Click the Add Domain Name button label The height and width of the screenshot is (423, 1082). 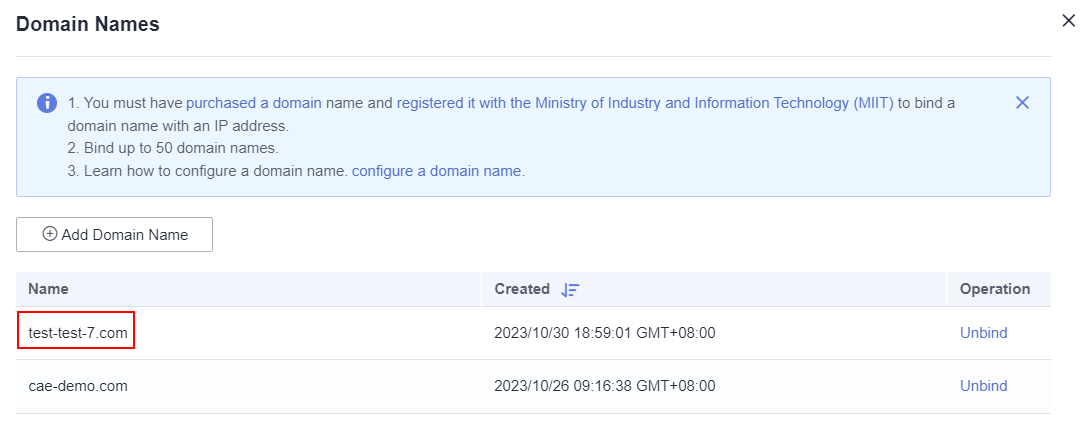tap(125, 234)
